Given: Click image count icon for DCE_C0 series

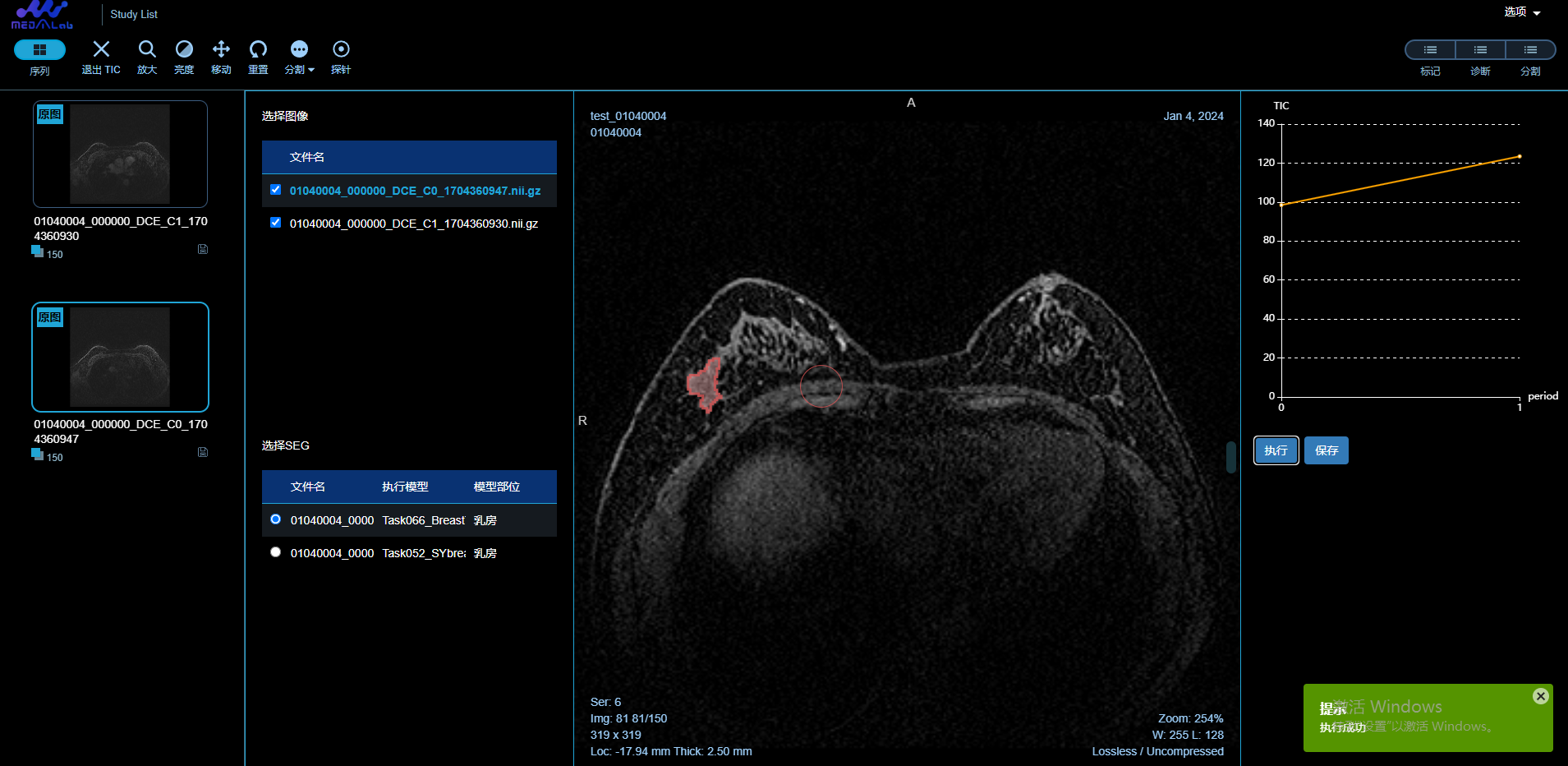Looking at the screenshot, I should pos(37,455).
